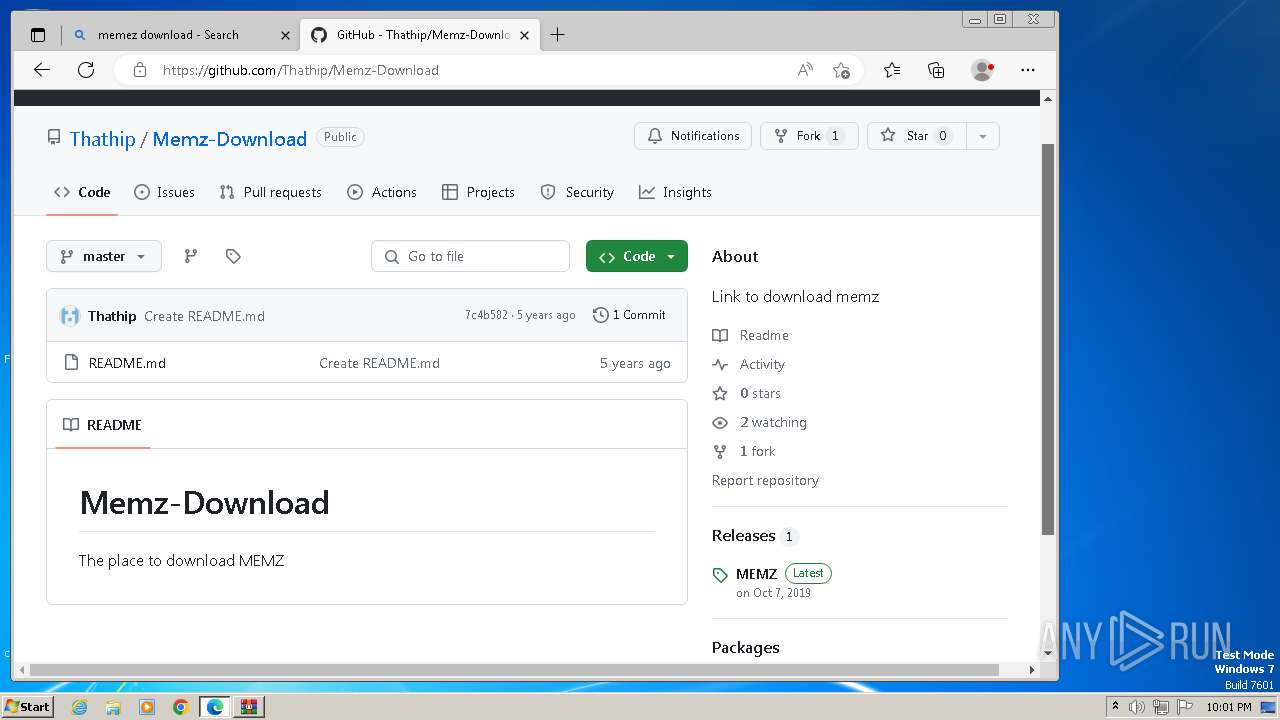Close the memez download Search tab
This screenshot has height=720, width=1280.
(x=285, y=35)
